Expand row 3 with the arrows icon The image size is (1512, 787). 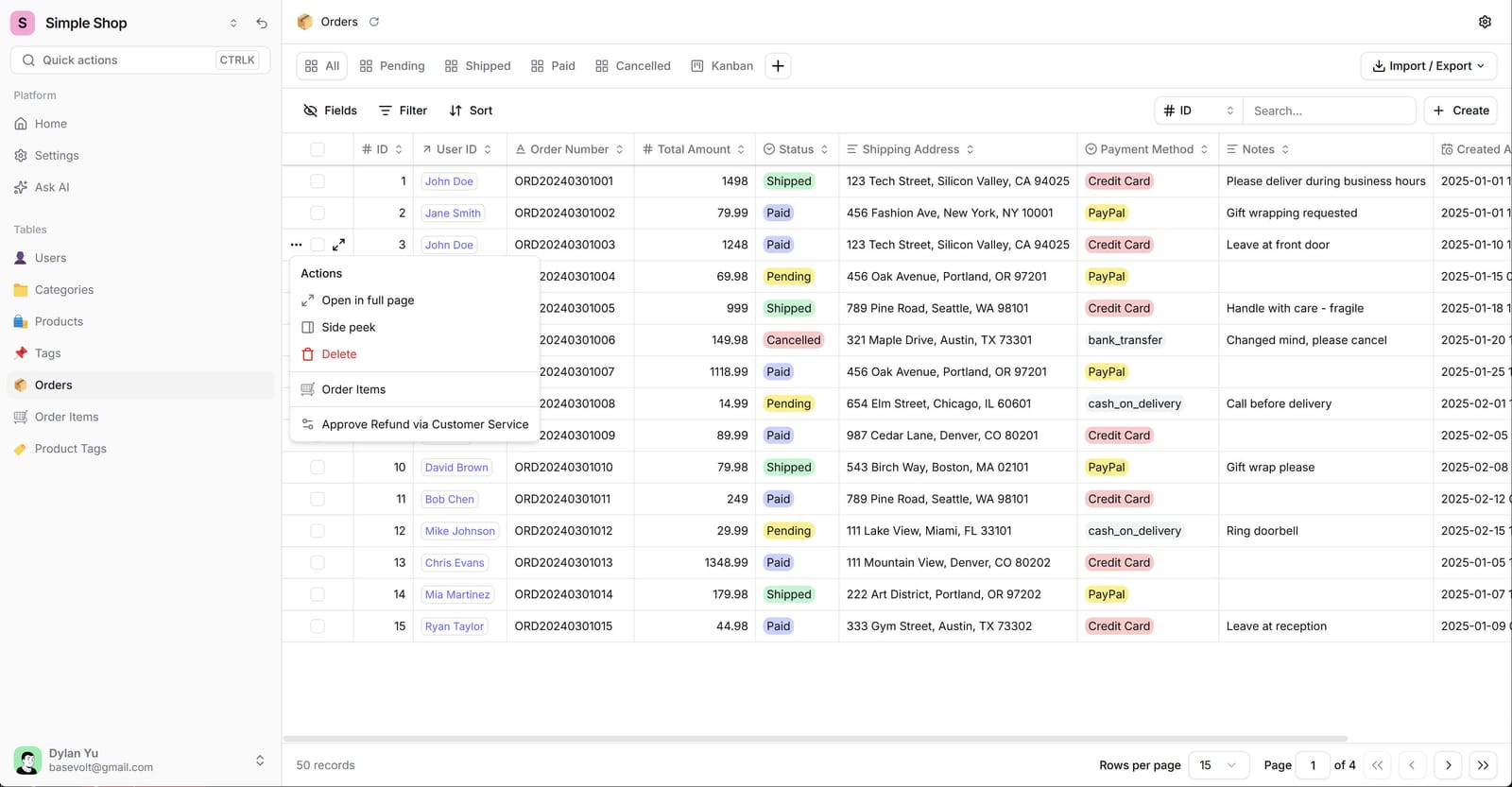click(338, 245)
